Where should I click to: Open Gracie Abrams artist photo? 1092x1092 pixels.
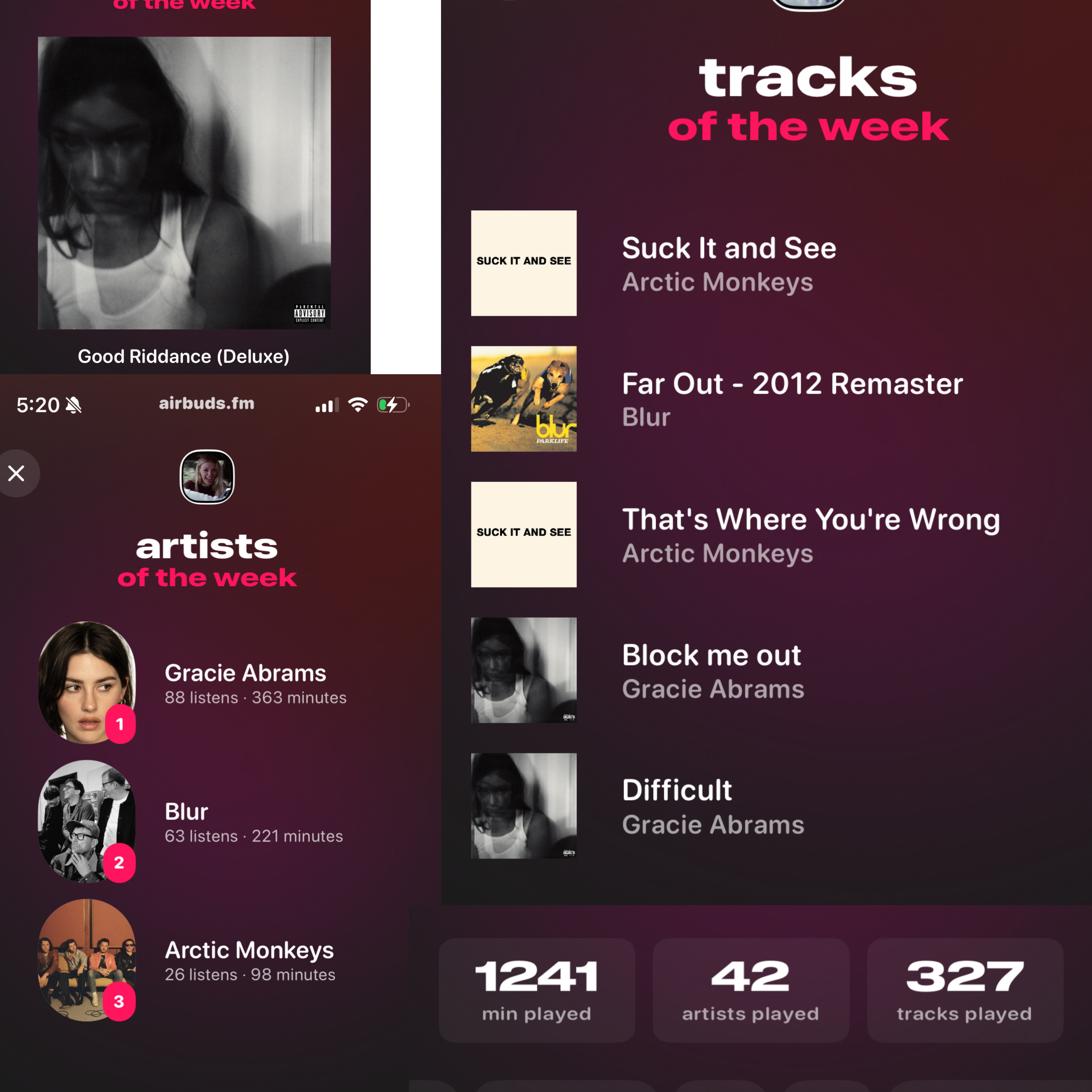(x=86, y=683)
